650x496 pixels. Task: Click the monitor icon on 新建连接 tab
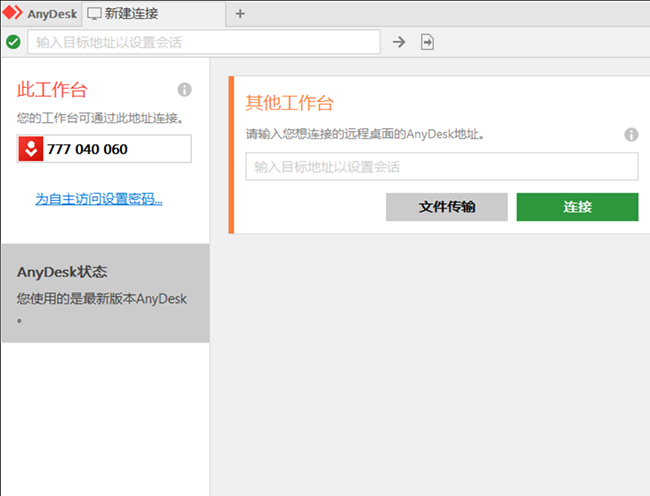94,14
